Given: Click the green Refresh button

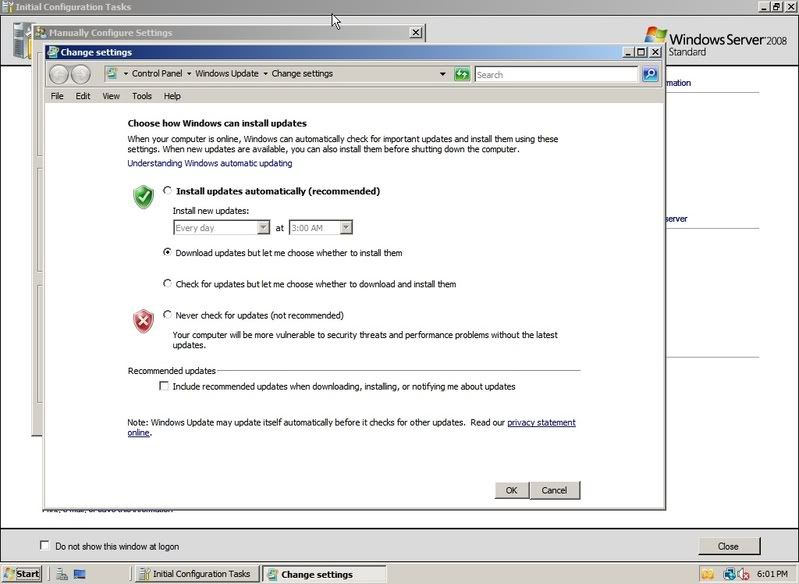Looking at the screenshot, I should point(462,74).
